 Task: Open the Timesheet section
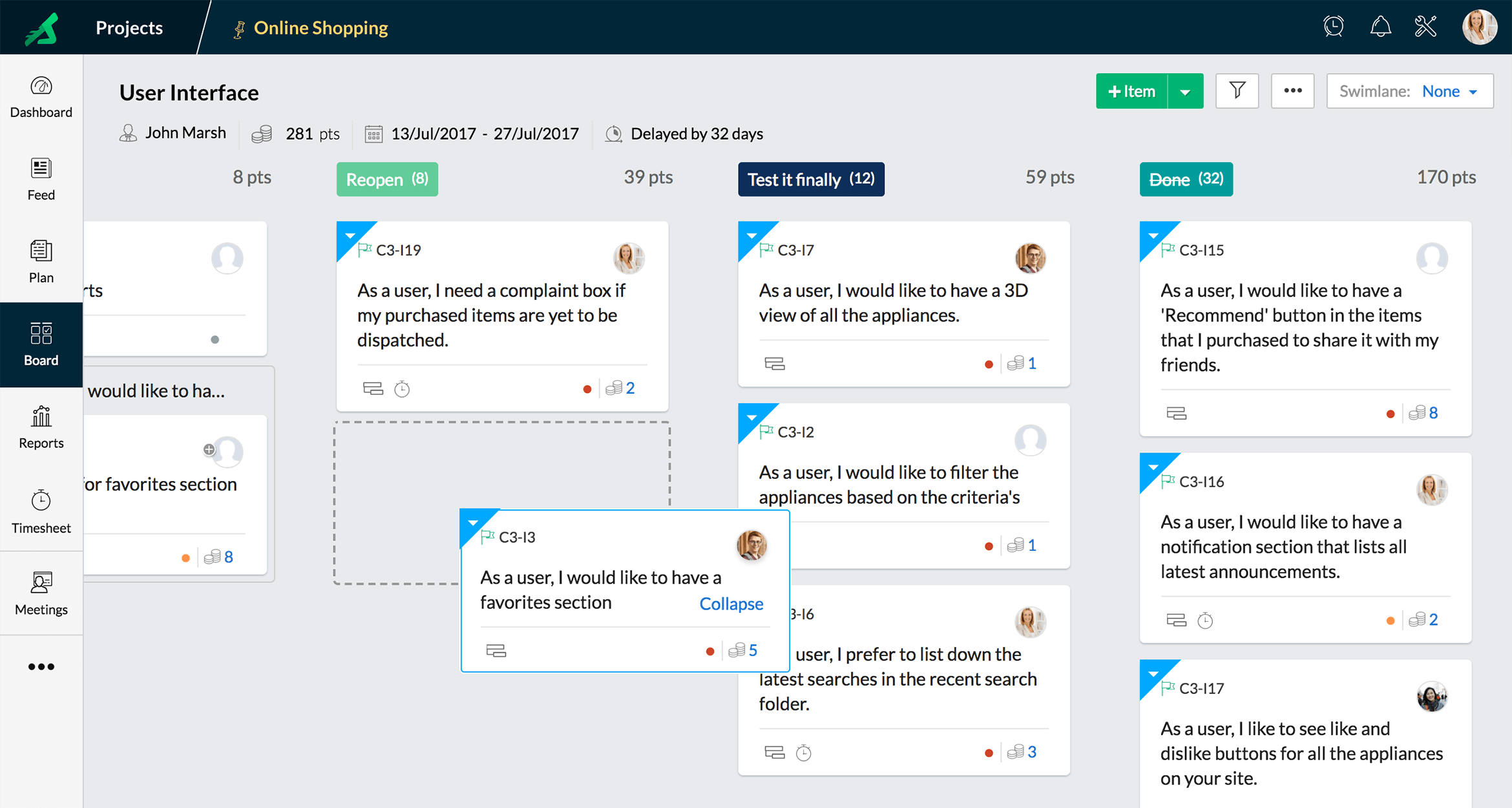tap(41, 511)
